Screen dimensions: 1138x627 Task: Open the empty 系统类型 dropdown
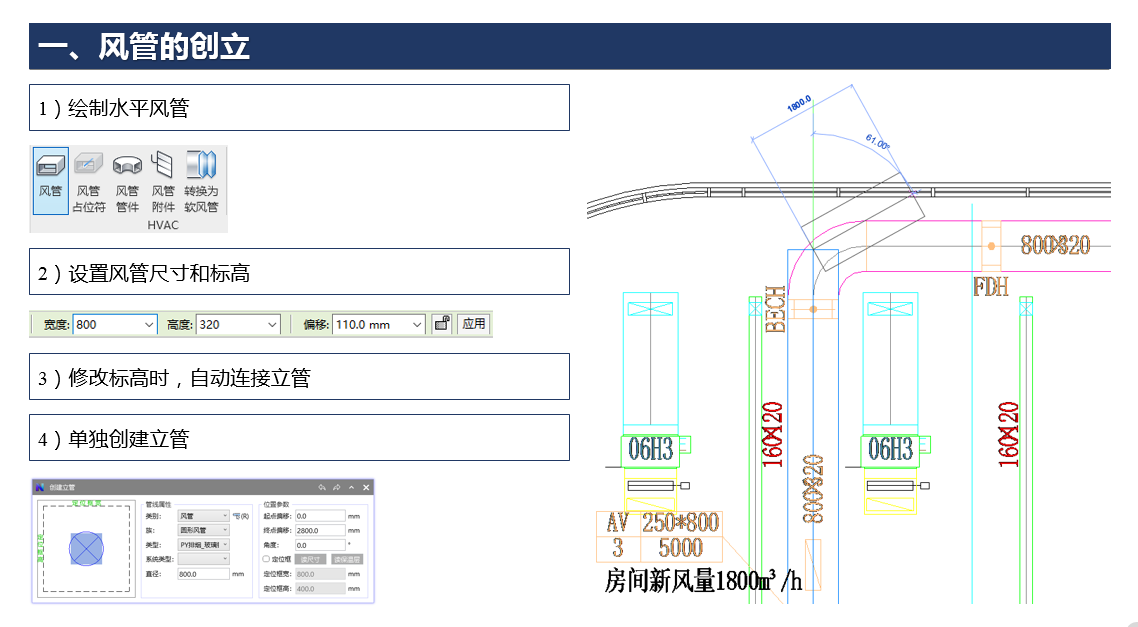point(203,559)
